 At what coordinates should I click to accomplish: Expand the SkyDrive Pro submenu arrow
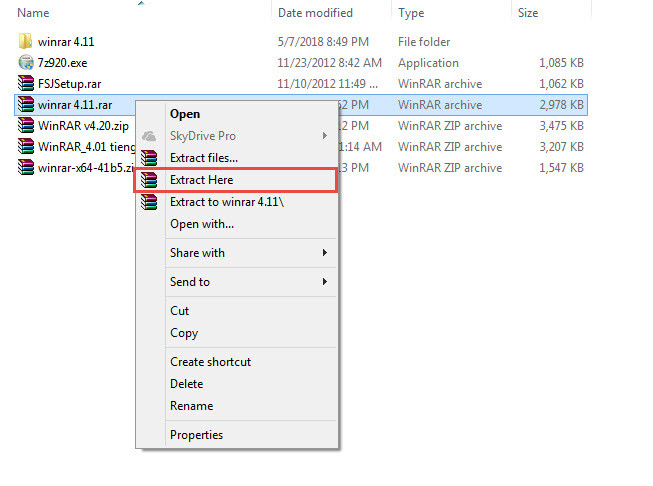tap(325, 136)
